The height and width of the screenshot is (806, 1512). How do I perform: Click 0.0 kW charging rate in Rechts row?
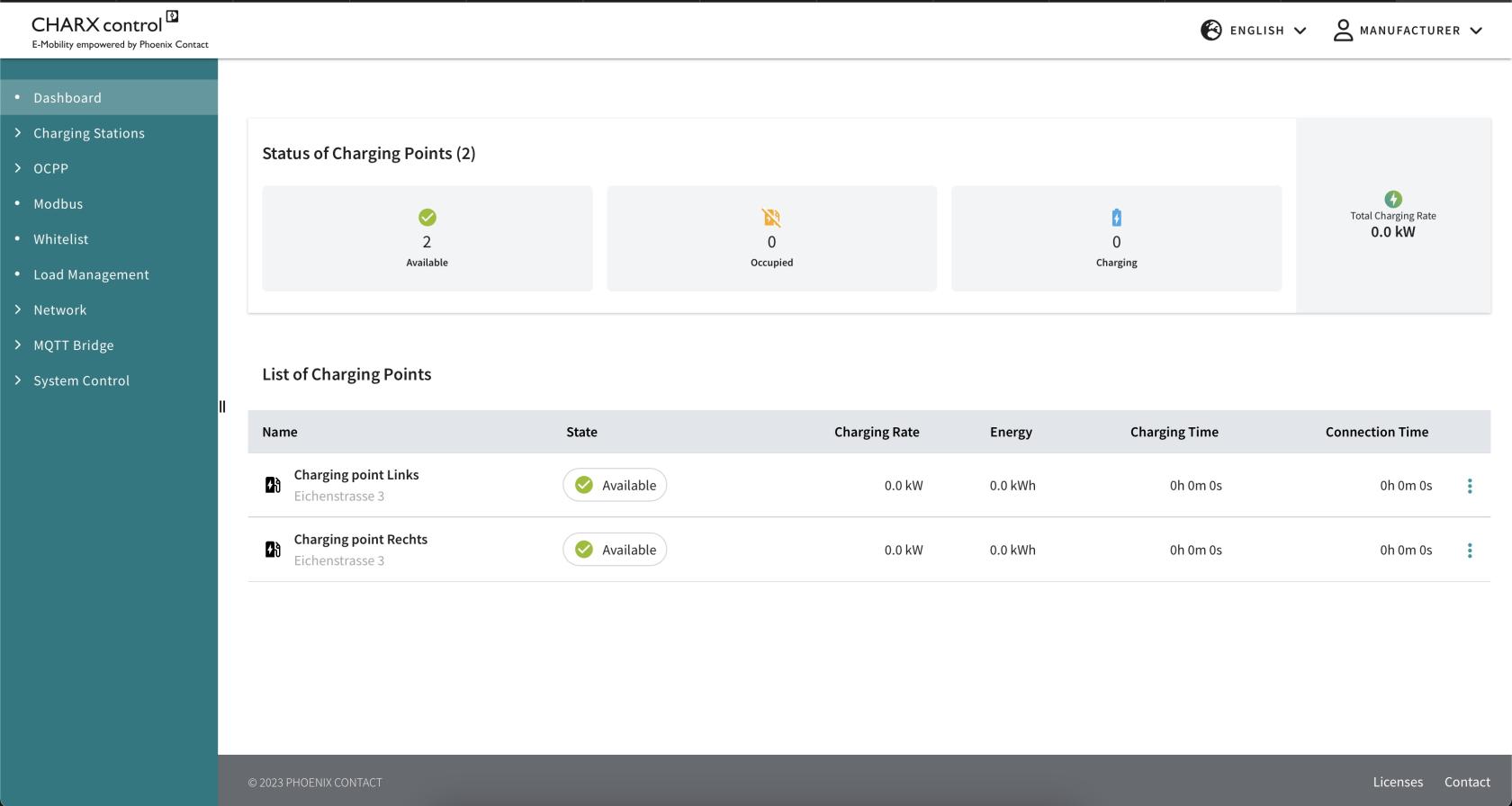coord(904,551)
